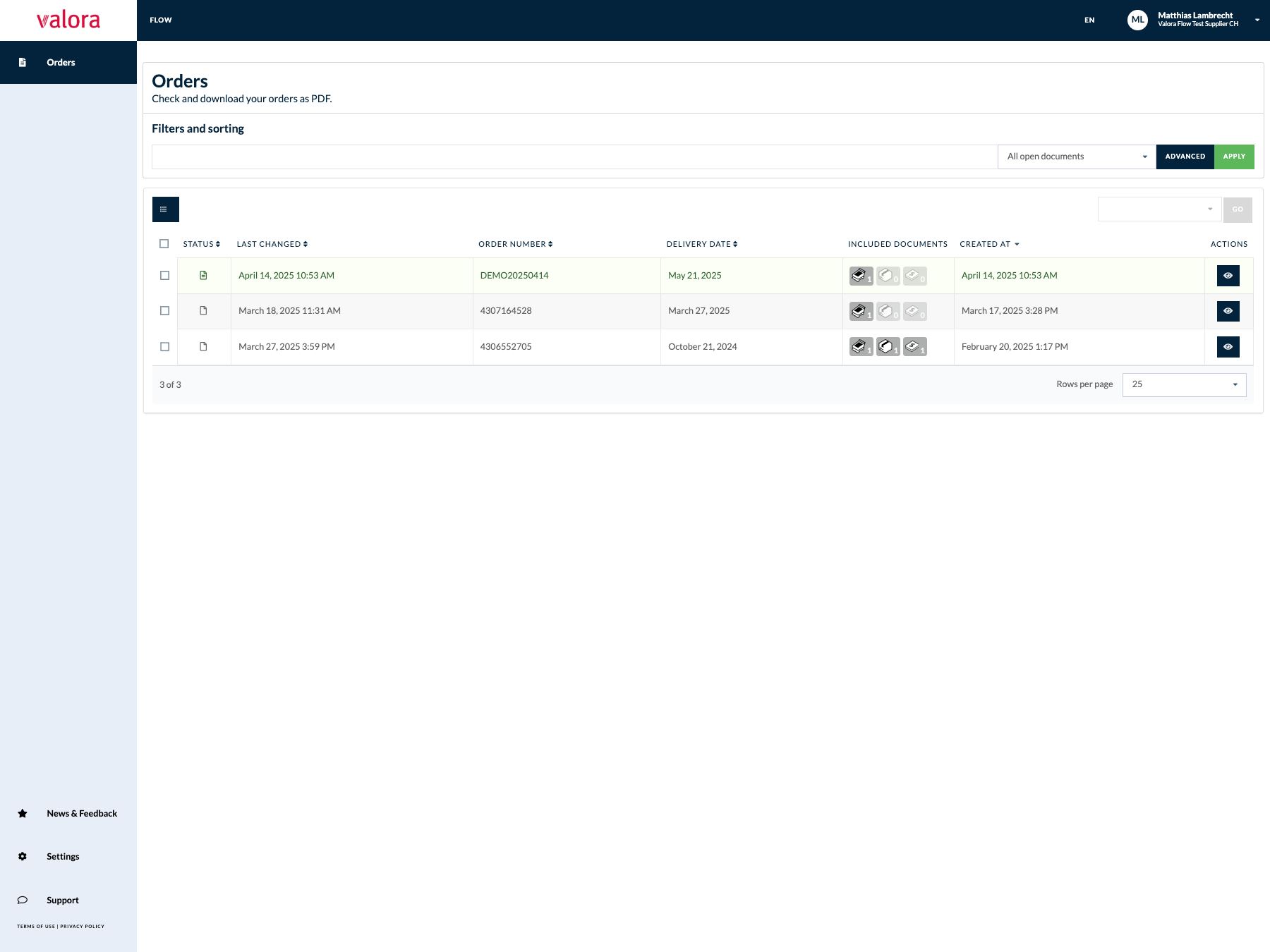Check the box for order 4307164528

tap(165, 311)
